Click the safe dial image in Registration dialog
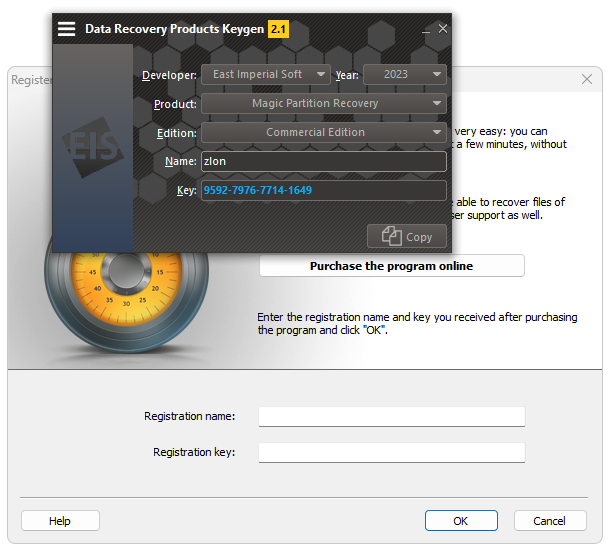 pos(126,302)
